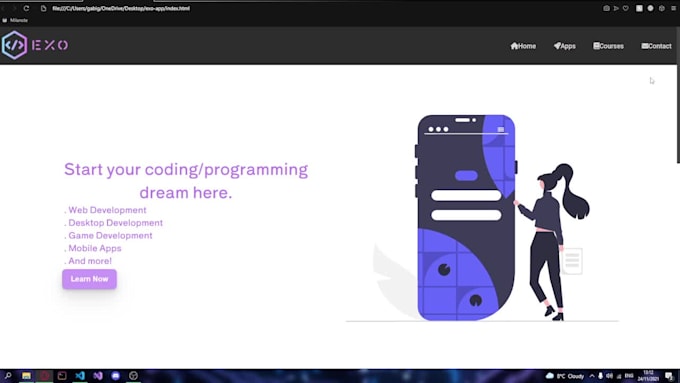Click the 'Desktop Development' list item

[114, 223]
